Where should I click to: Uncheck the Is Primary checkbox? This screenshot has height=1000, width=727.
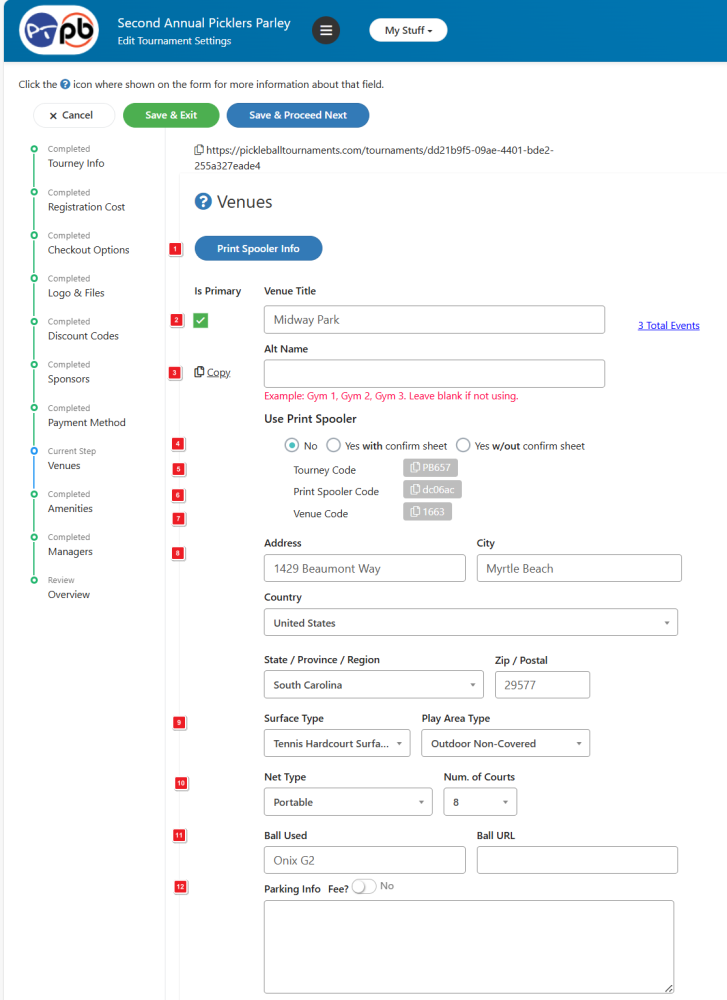[201, 320]
